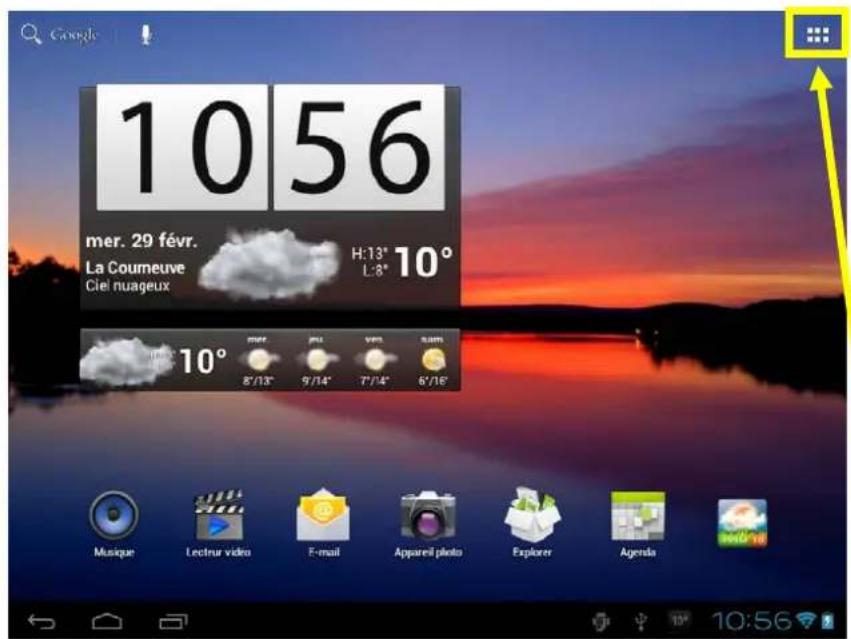The height and width of the screenshot is (639, 851).
Task: Tap the large cloud weather image
Action: [x=269, y=264]
